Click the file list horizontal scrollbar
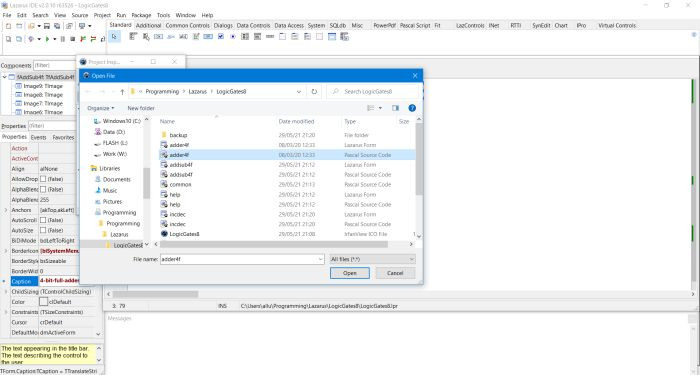Image resolution: width=700 pixels, height=375 pixels. 274,244
